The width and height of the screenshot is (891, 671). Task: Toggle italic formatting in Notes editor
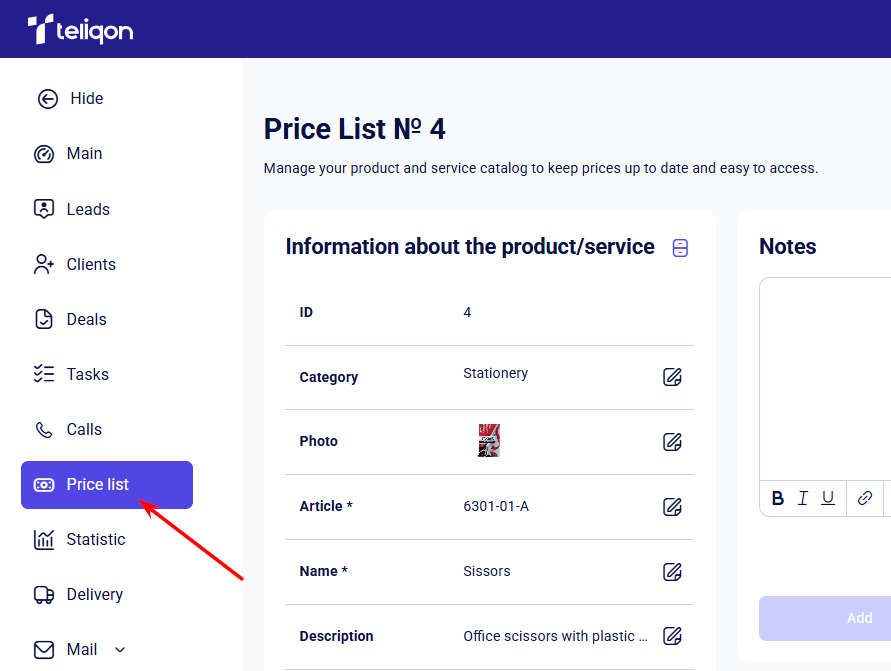tap(802, 498)
